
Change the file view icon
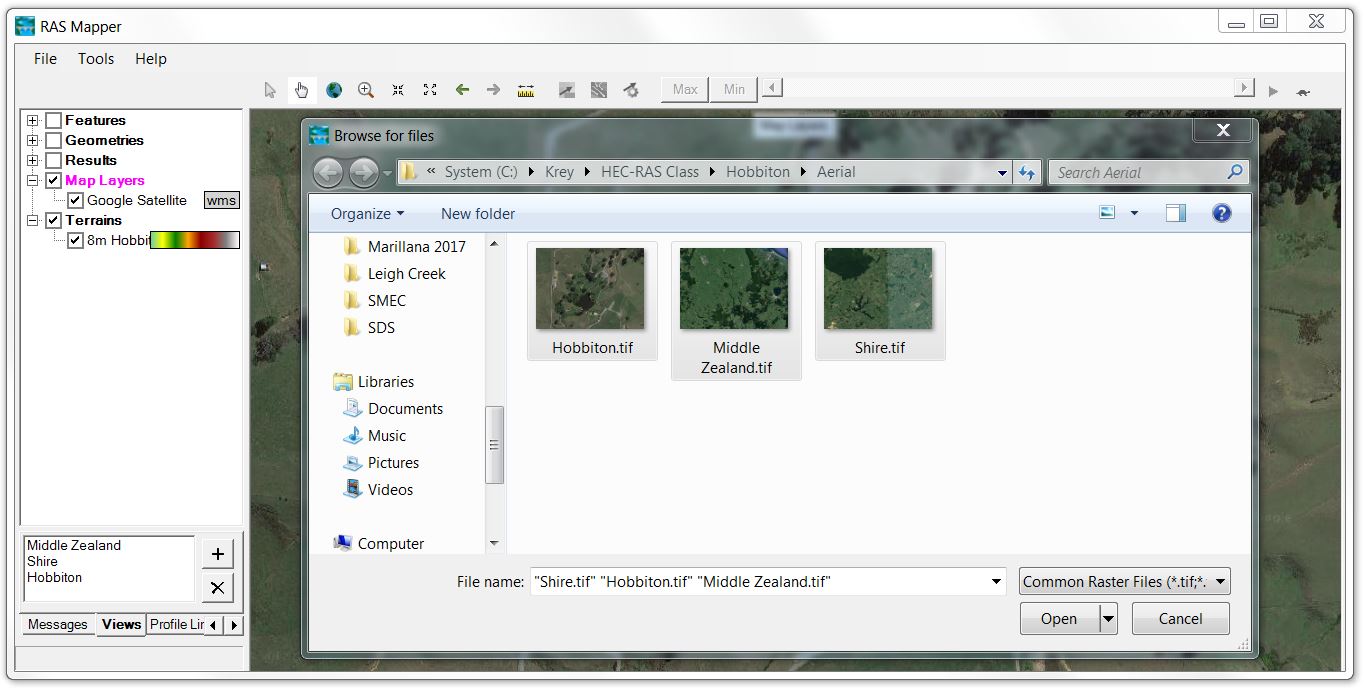1107,213
